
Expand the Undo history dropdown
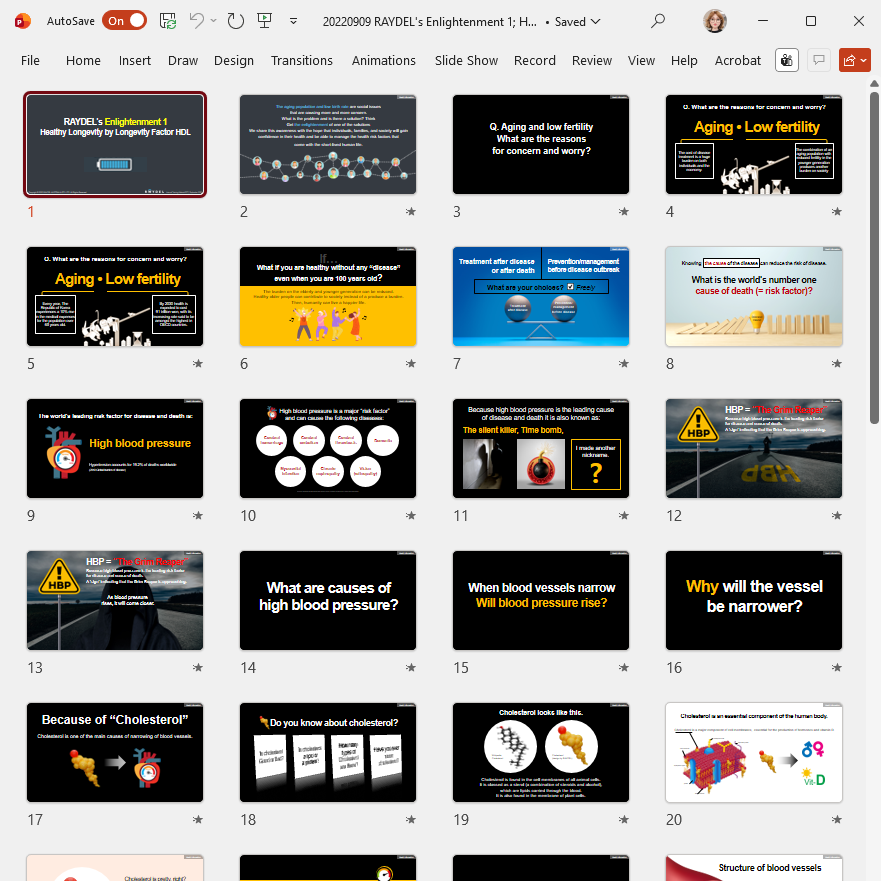click(214, 21)
